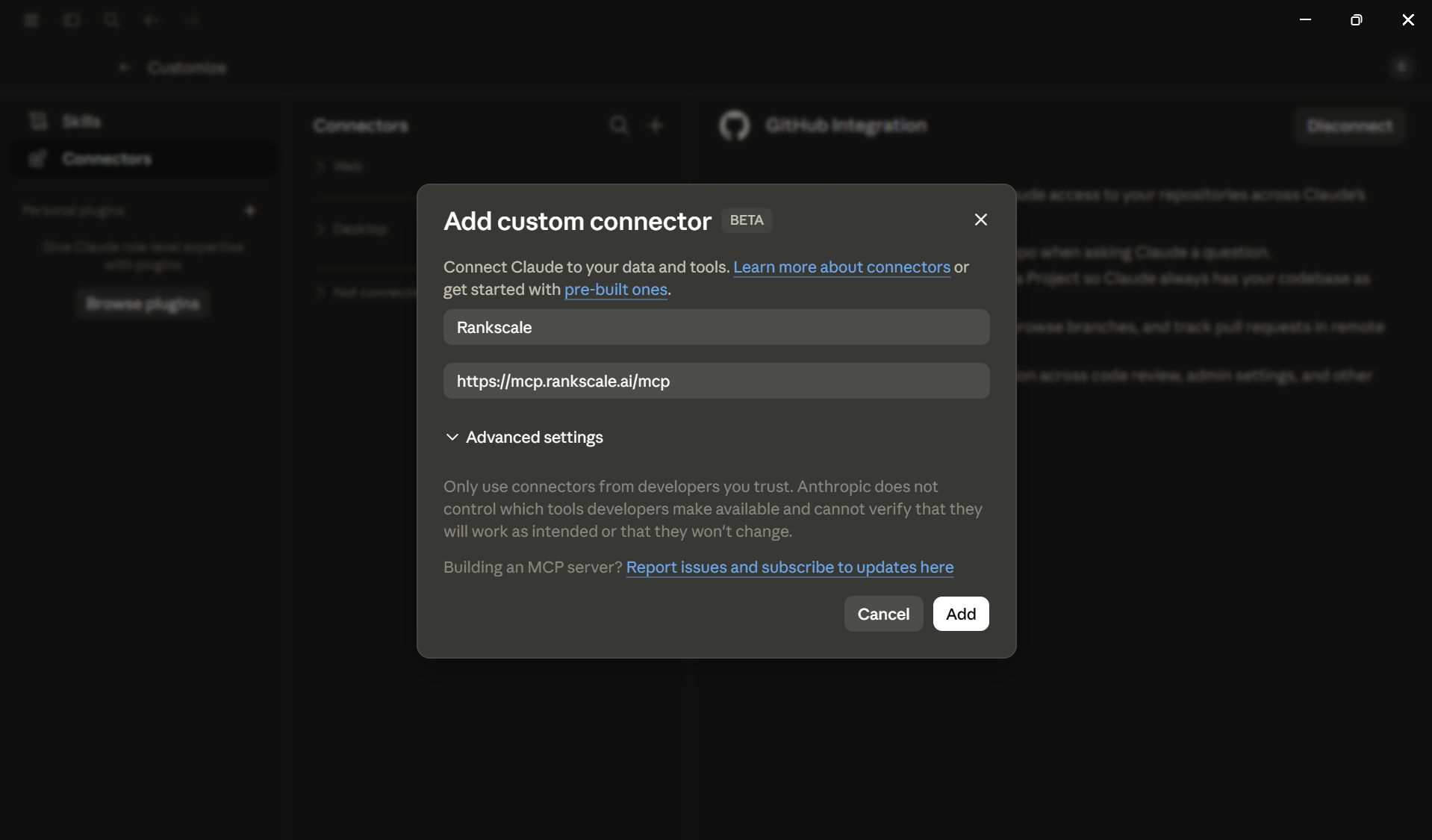Image resolution: width=1432 pixels, height=840 pixels.
Task: Close the Add custom connector dialog
Action: point(980,220)
